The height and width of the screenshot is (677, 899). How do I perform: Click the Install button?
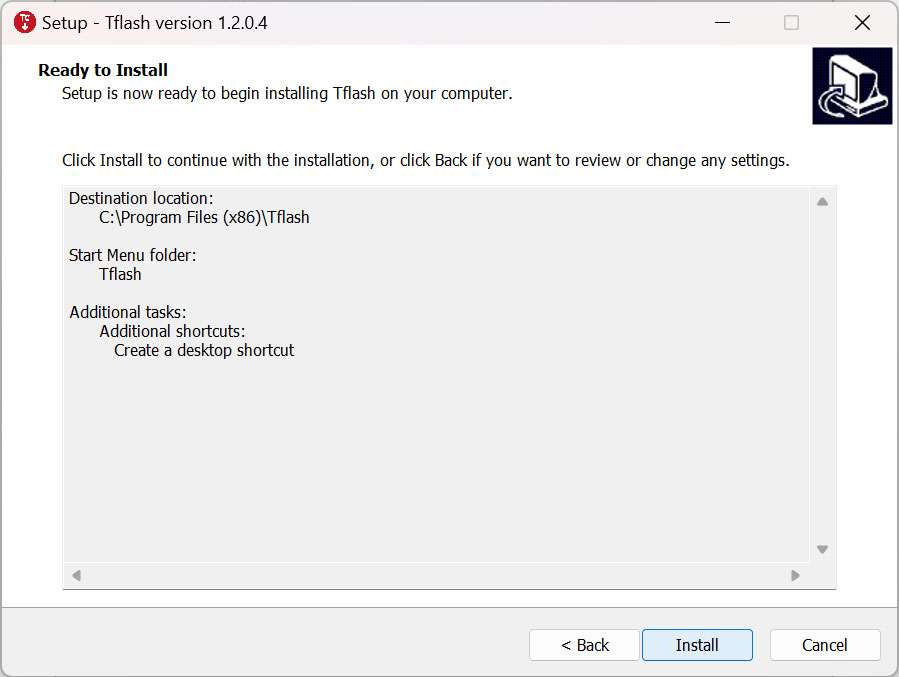point(697,645)
